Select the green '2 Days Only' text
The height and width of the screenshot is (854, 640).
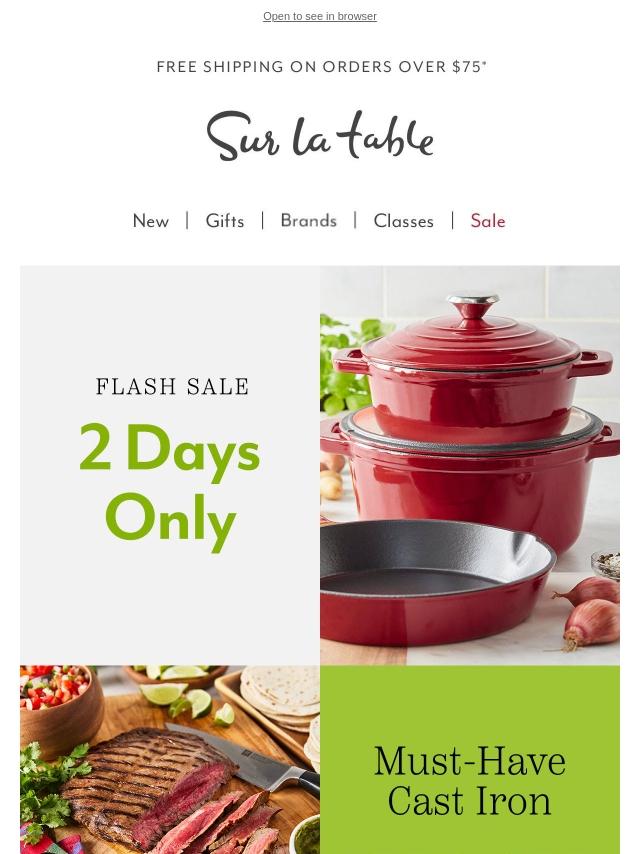170,486
